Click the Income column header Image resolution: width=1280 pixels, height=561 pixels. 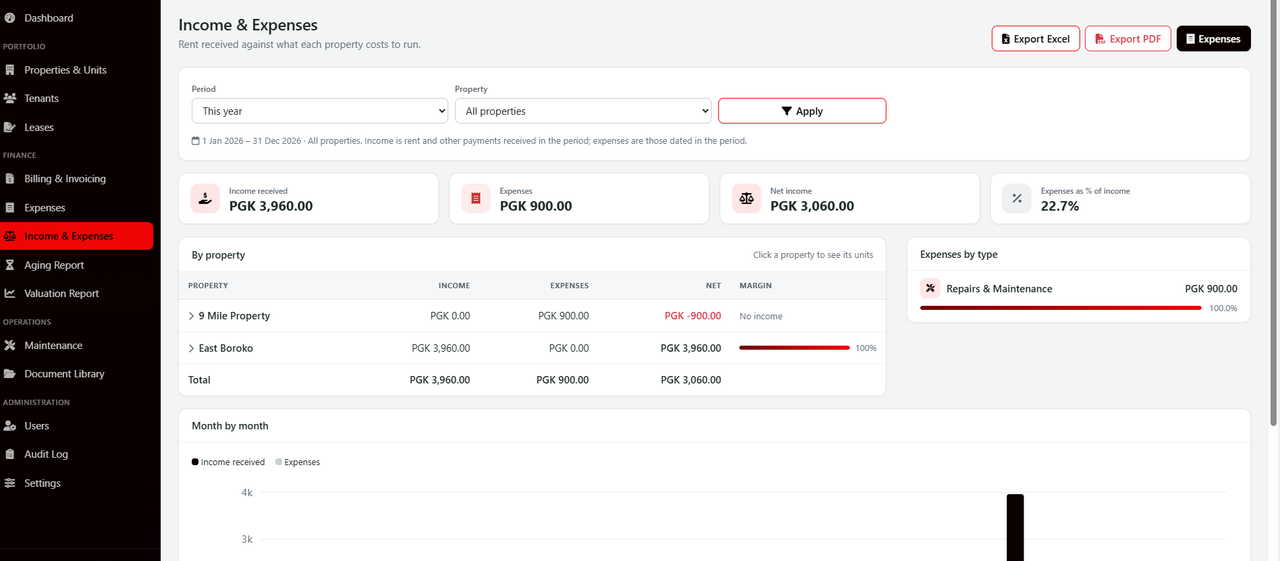coord(454,286)
